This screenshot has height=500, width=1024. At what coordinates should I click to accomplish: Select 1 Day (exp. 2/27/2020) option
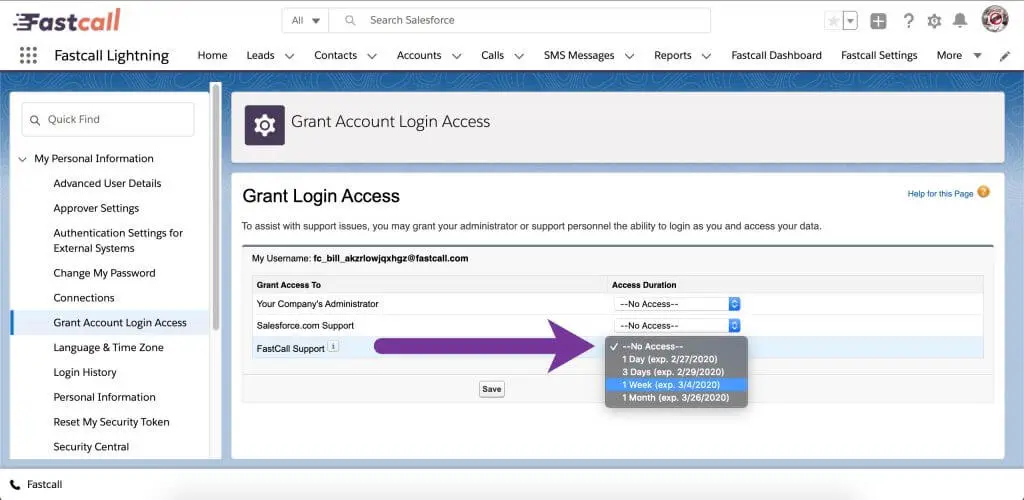click(x=676, y=359)
